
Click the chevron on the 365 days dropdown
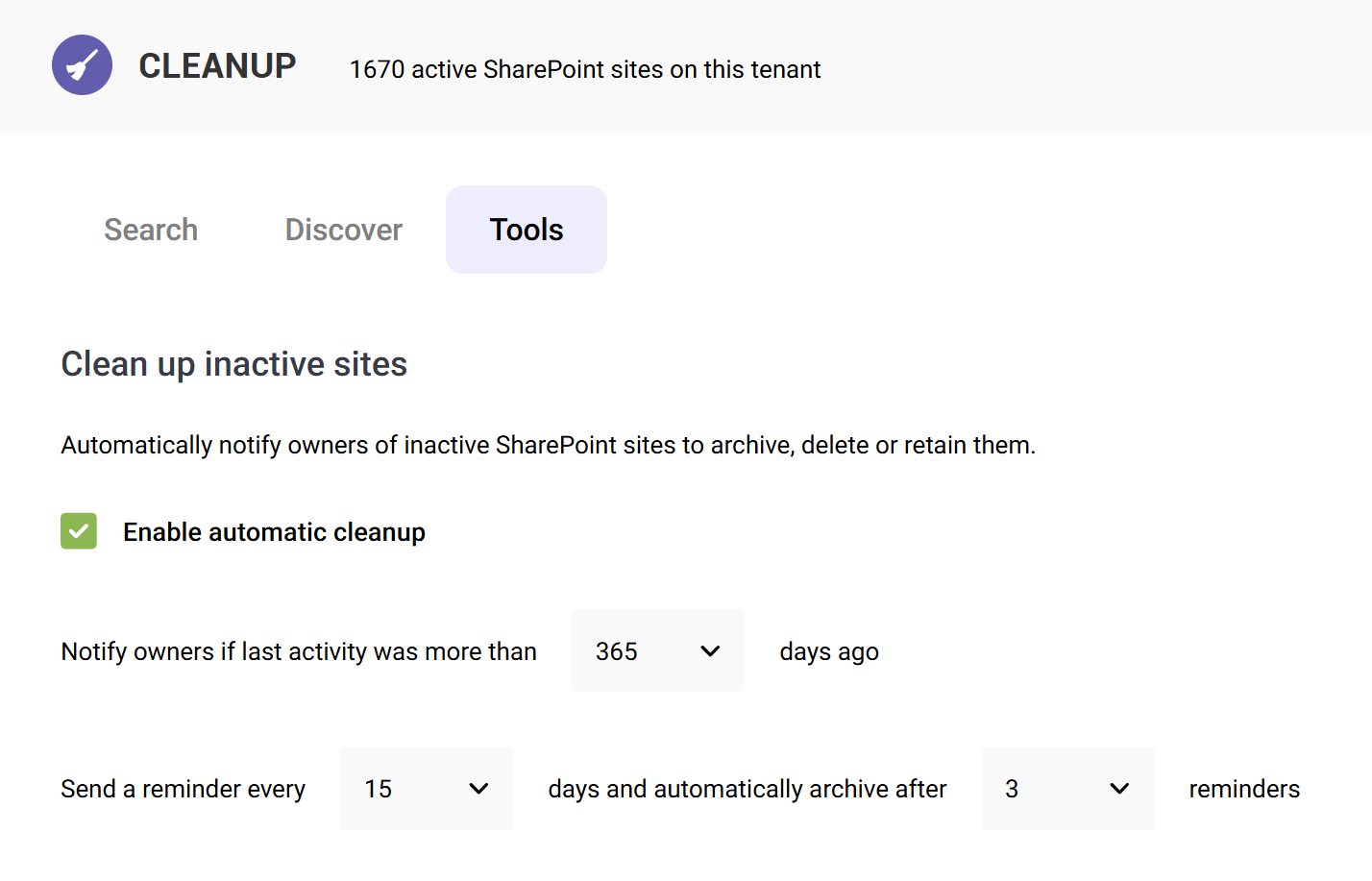click(x=710, y=650)
